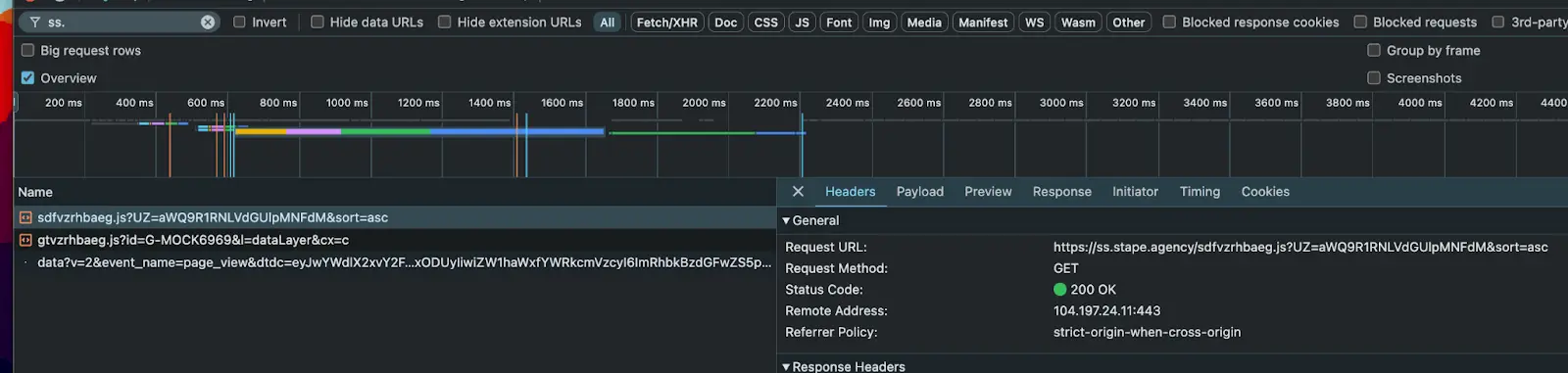
Task: Filter by Wasm requests
Action: (x=1078, y=22)
